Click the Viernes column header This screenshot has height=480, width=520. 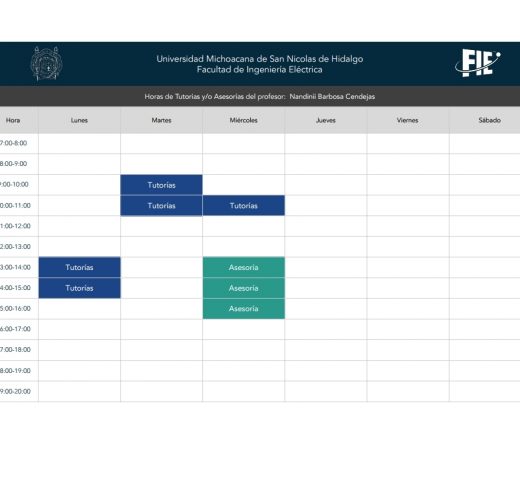(408, 120)
